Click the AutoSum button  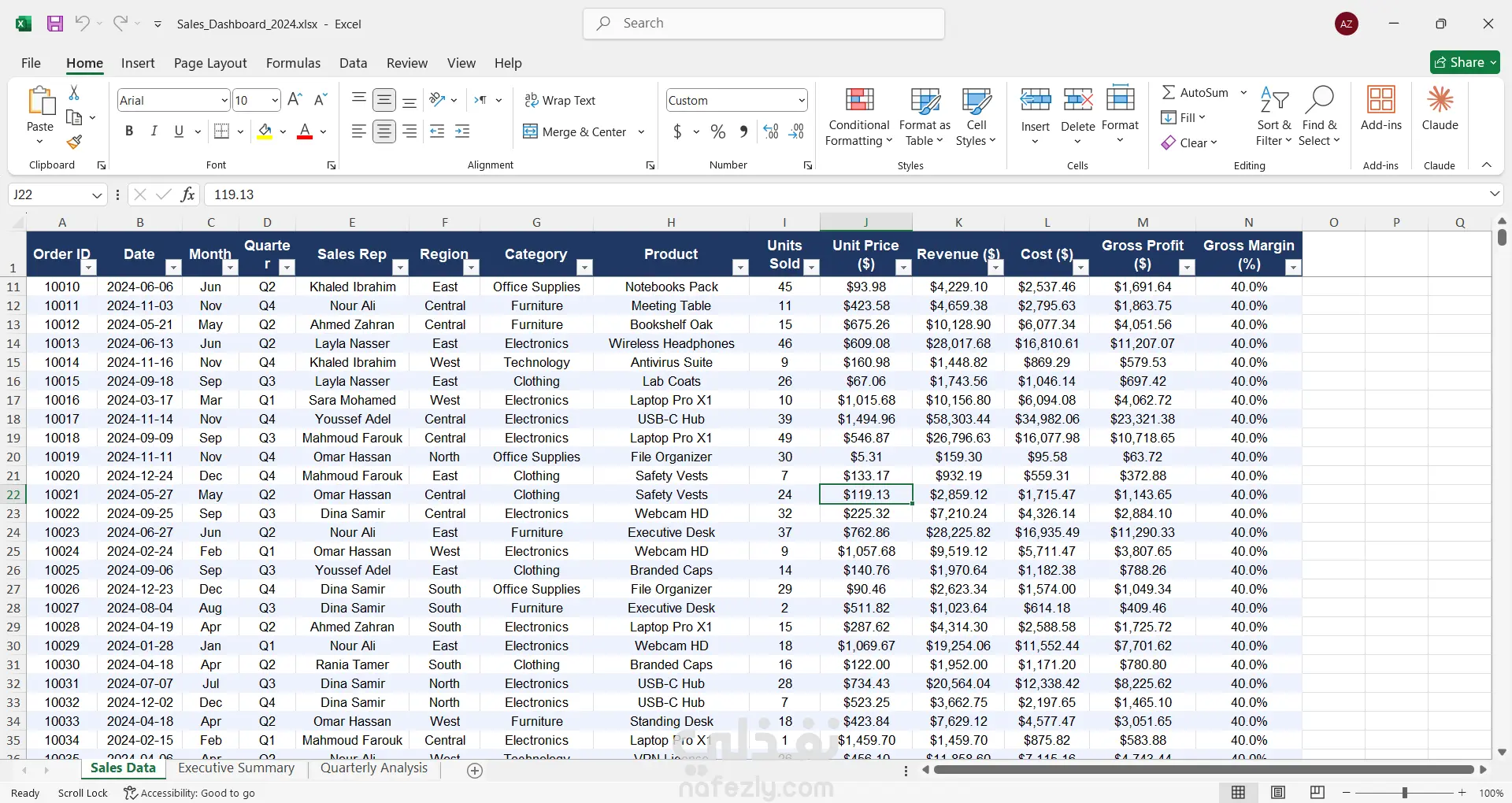[1195, 92]
